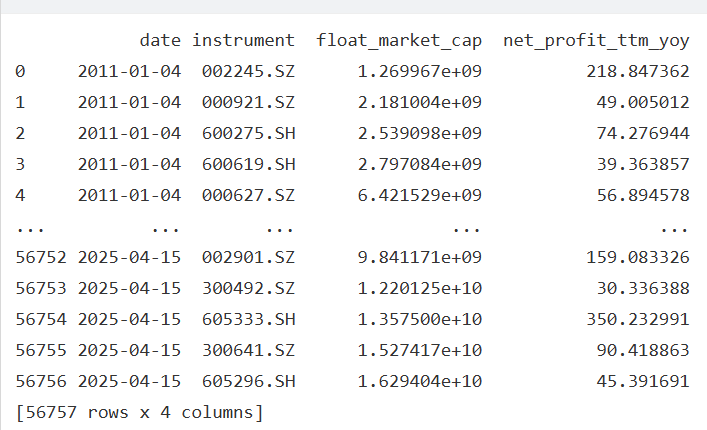The image size is (707, 430).
Task: Click the net_profit_ttm_yoy column header
Action: pyautogui.click(x=596, y=41)
